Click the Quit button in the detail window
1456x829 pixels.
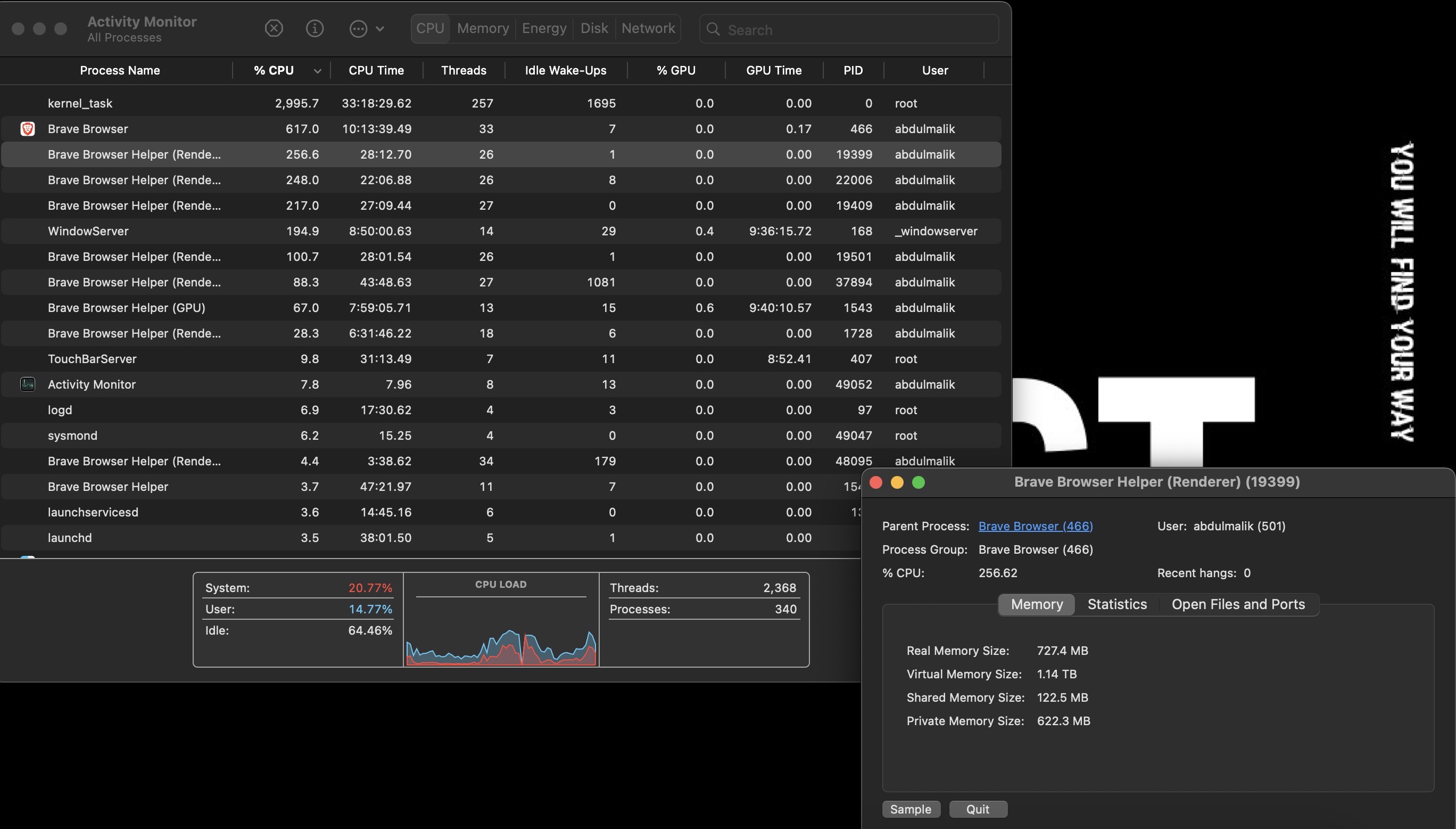[978, 809]
